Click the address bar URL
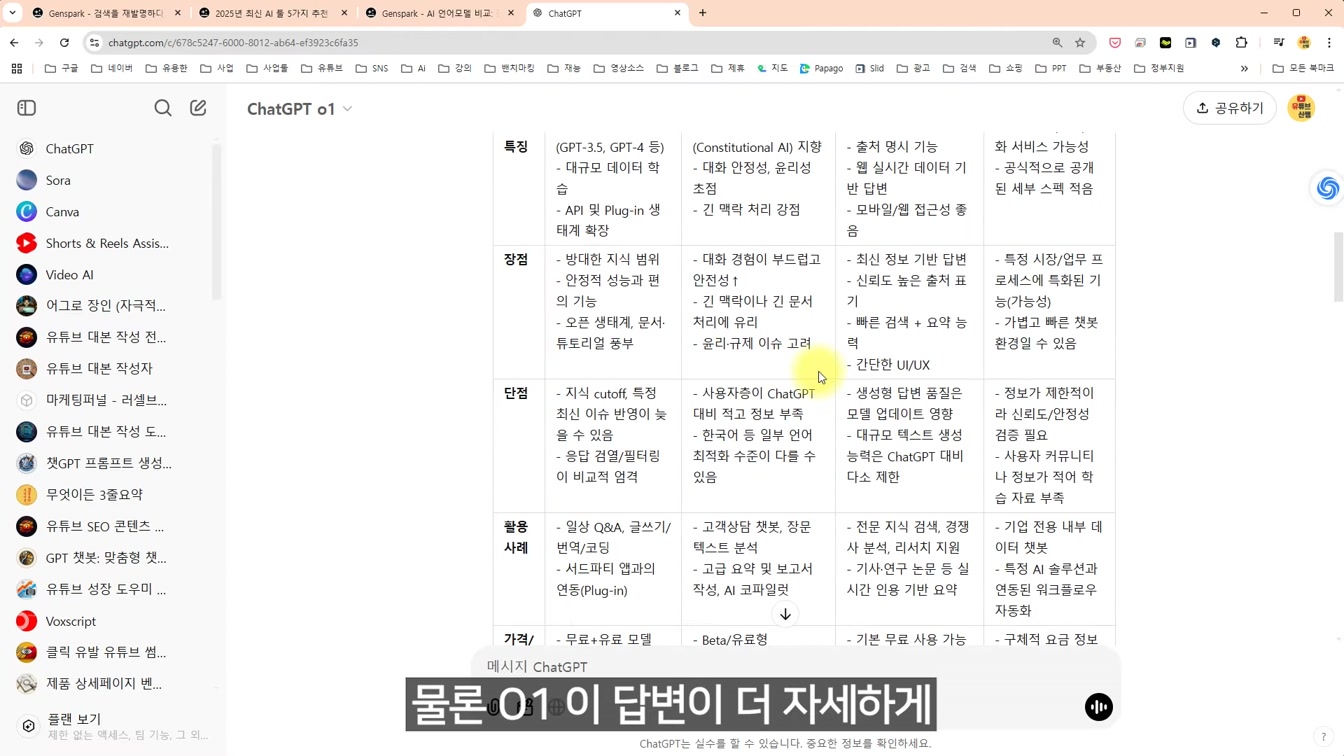 (x=233, y=43)
